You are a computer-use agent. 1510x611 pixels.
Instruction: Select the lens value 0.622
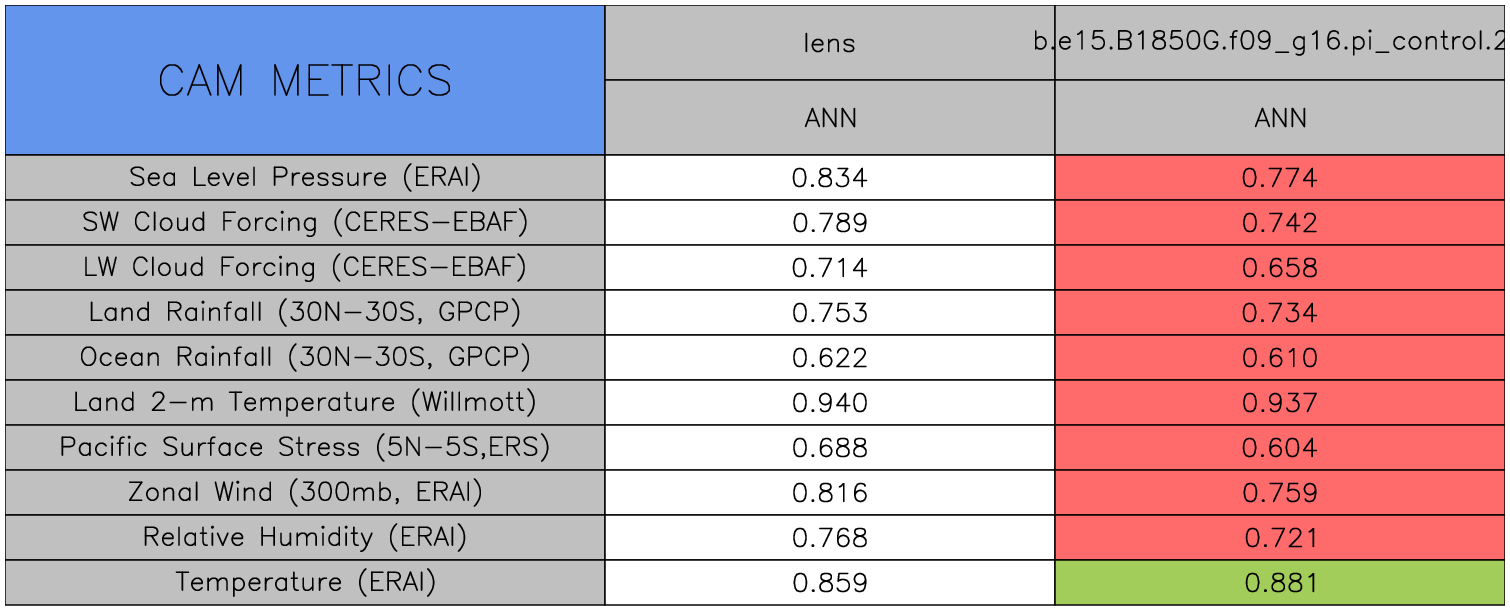830,357
